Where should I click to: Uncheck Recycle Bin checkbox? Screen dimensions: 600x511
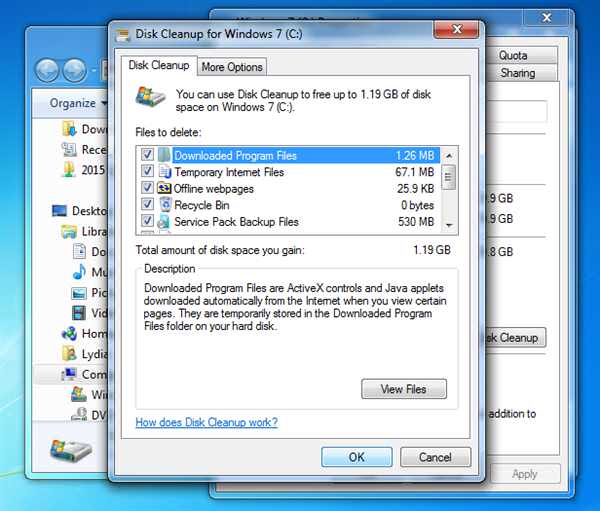pyautogui.click(x=147, y=204)
